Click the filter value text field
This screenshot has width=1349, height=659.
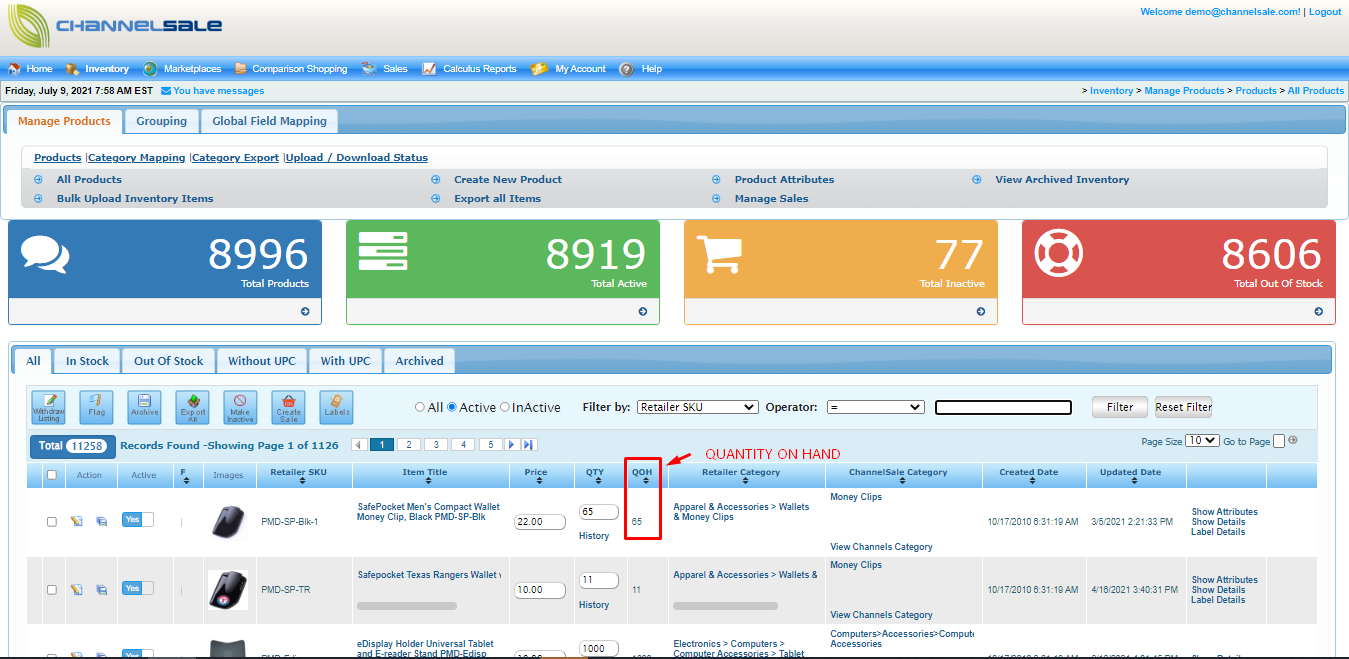pyautogui.click(x=1003, y=407)
